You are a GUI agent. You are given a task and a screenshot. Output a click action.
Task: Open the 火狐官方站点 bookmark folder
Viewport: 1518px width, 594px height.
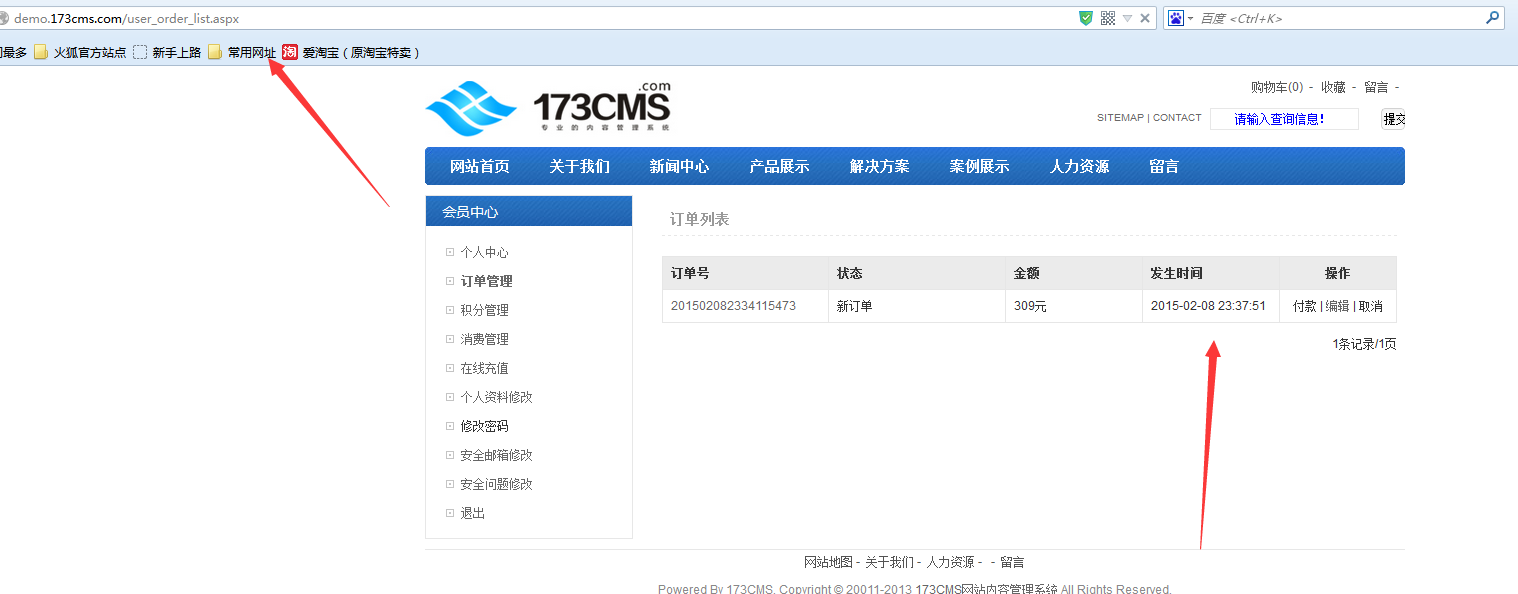[x=80, y=52]
